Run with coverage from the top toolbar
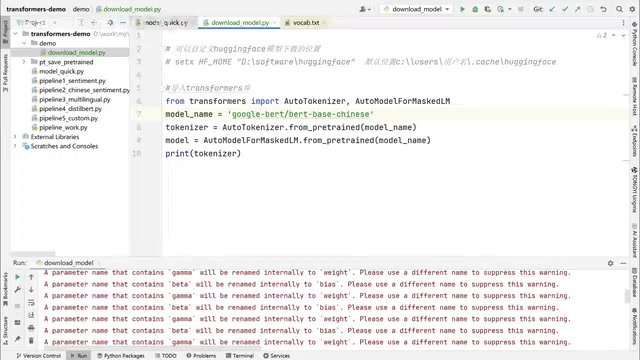 coord(487,9)
